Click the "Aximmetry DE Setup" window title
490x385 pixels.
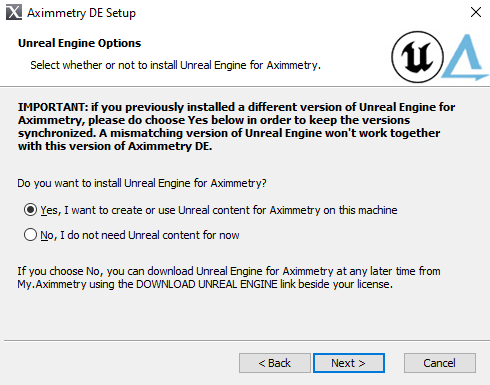pyautogui.click(x=81, y=13)
